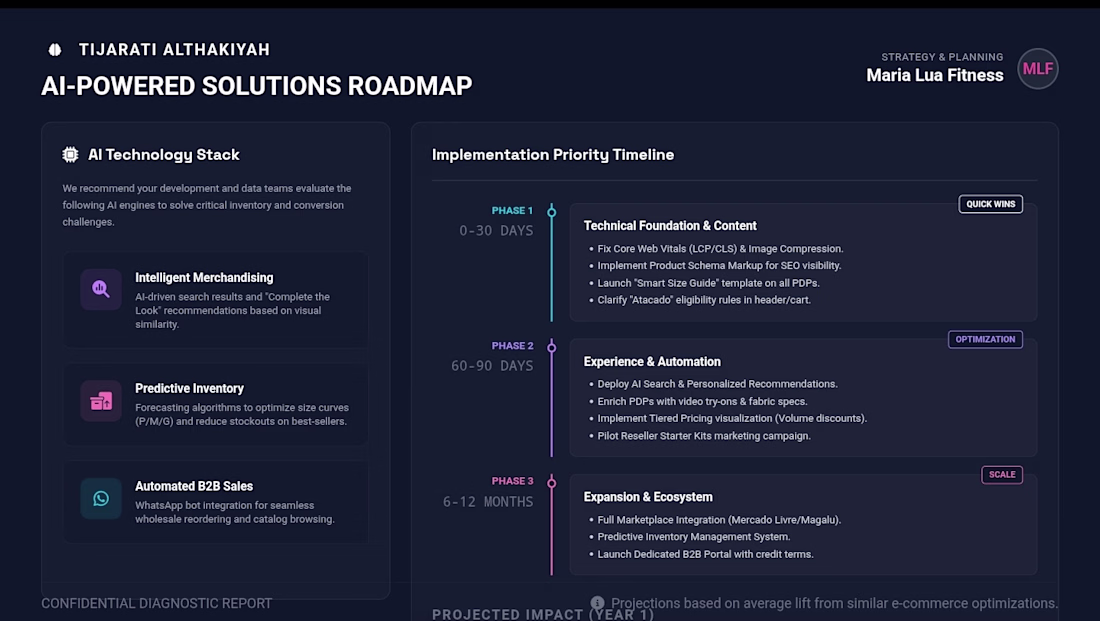Click the AI Technology Stack chip icon
The image size is (1100, 621).
[x=71, y=155]
